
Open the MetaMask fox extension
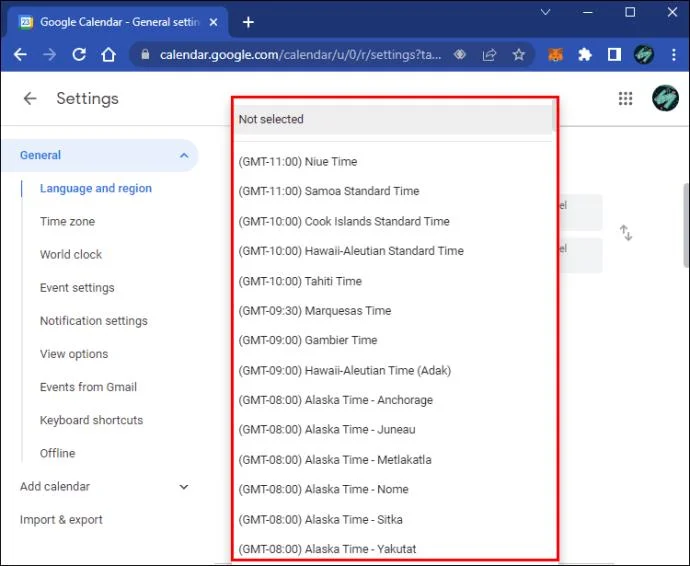point(555,55)
